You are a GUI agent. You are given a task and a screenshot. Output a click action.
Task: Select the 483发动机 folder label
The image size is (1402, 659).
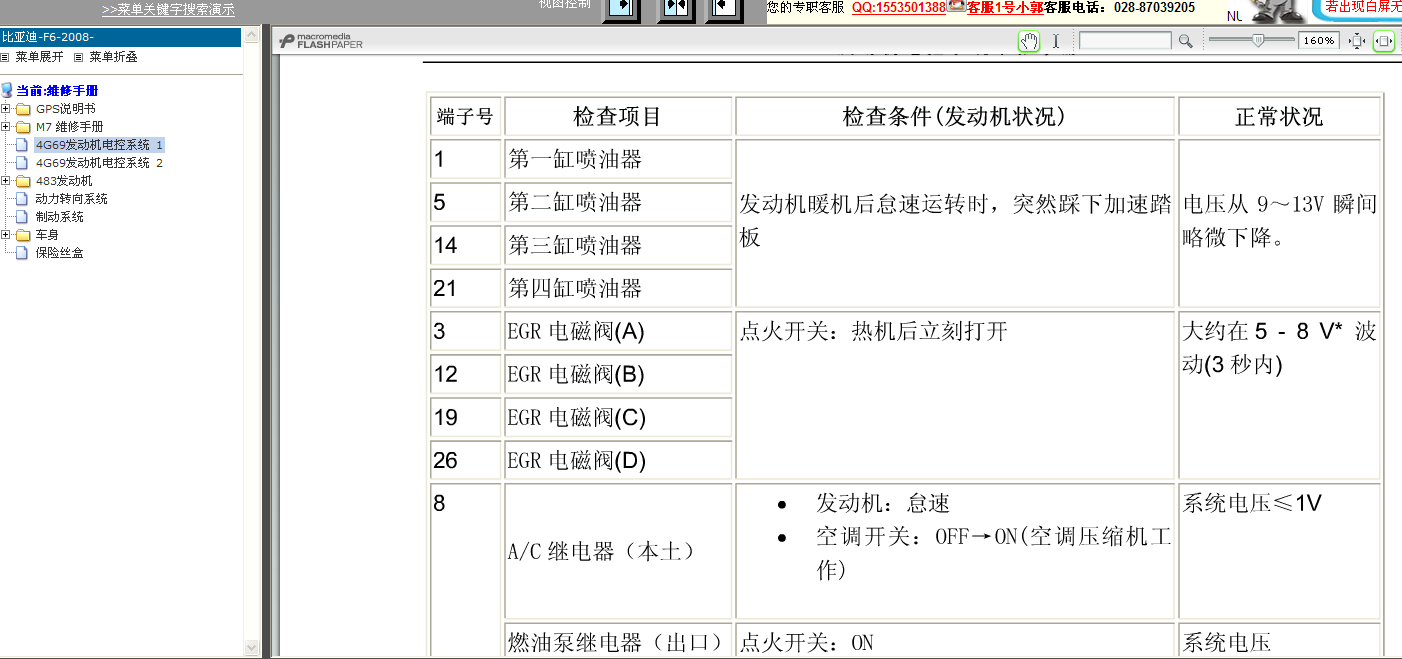coord(64,181)
